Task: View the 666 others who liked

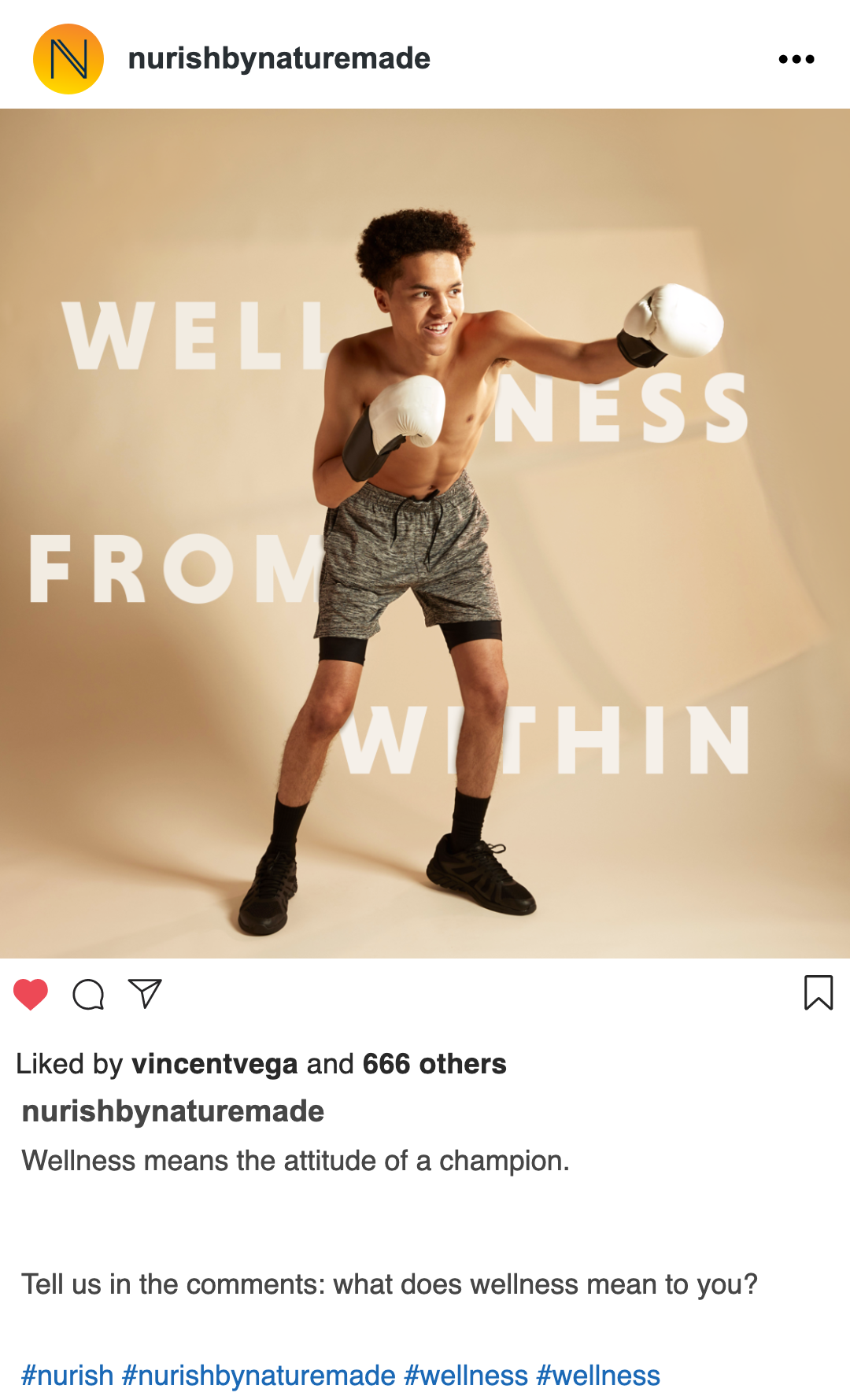Action: point(434,1064)
